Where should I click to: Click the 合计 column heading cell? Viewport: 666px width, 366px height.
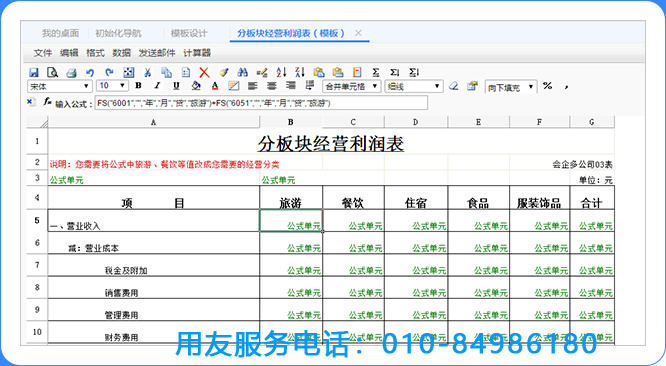[x=592, y=198]
